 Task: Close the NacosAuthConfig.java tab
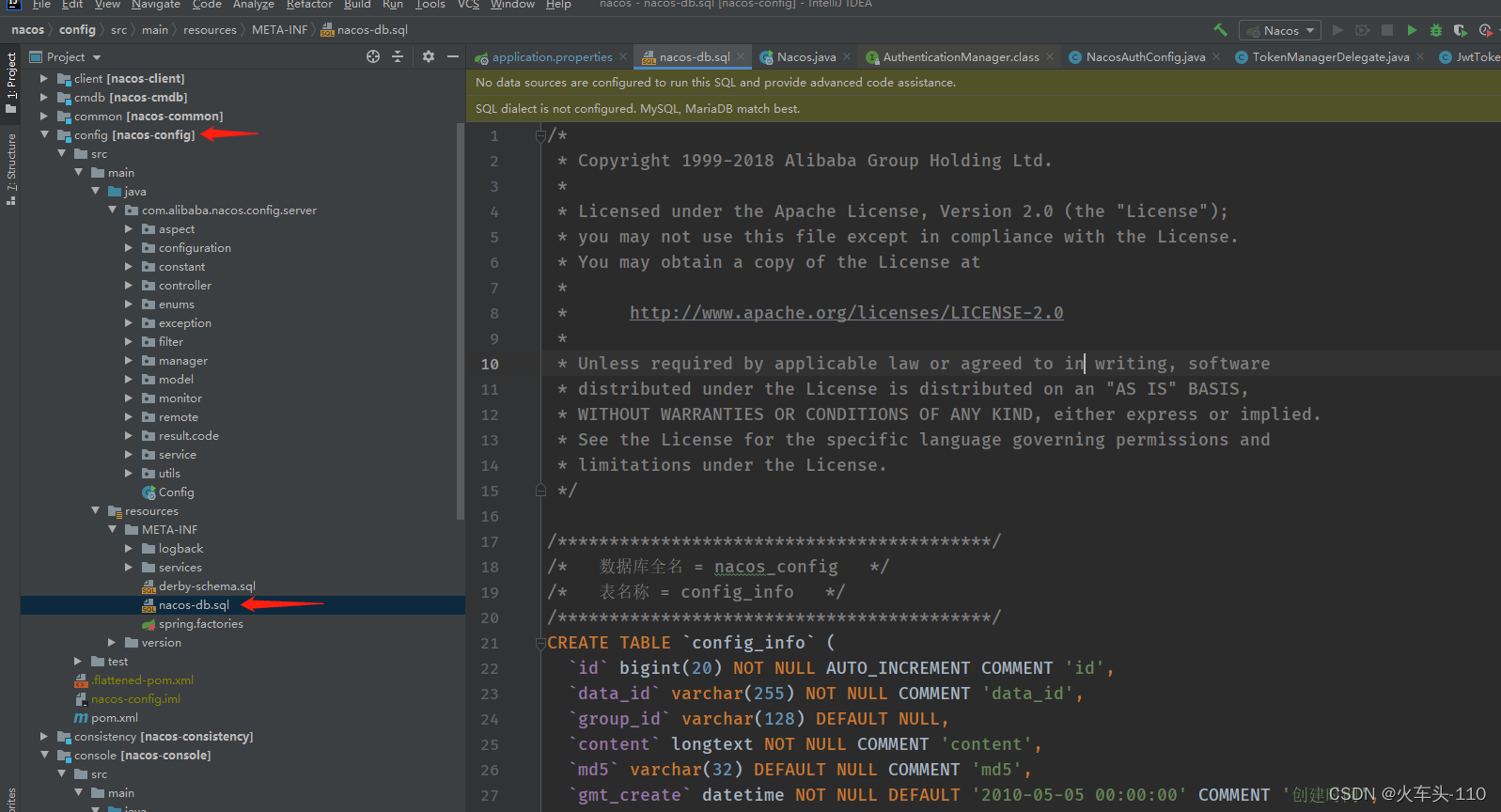(x=1216, y=57)
